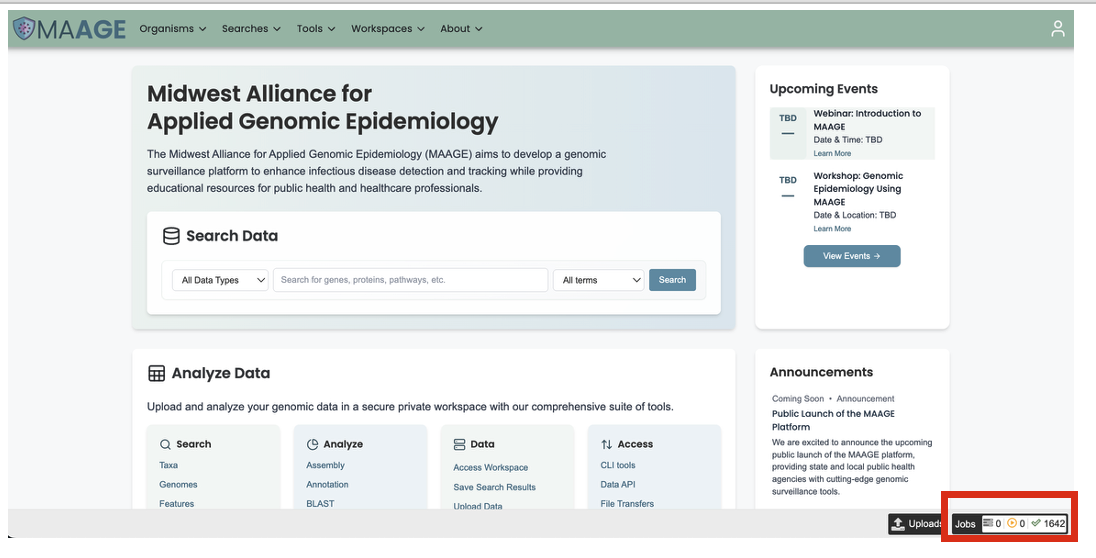The width and height of the screenshot is (1096, 558).
Task: Open the Save Search Results link
Action: point(494,487)
